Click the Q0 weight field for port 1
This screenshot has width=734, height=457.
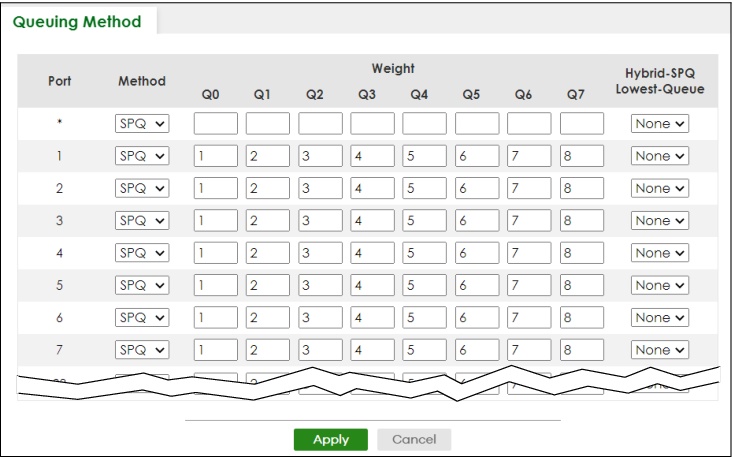pyautogui.click(x=215, y=156)
